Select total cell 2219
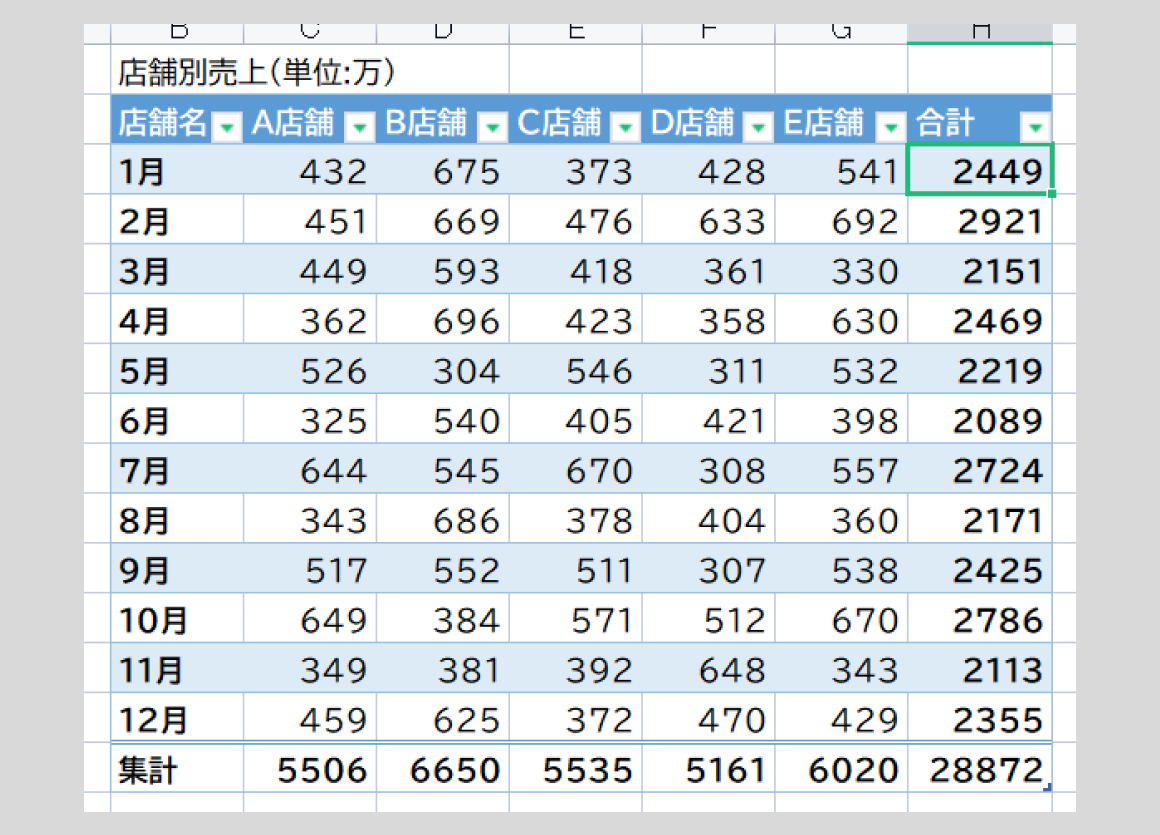Viewport: 1160px width, 835px height. point(980,369)
